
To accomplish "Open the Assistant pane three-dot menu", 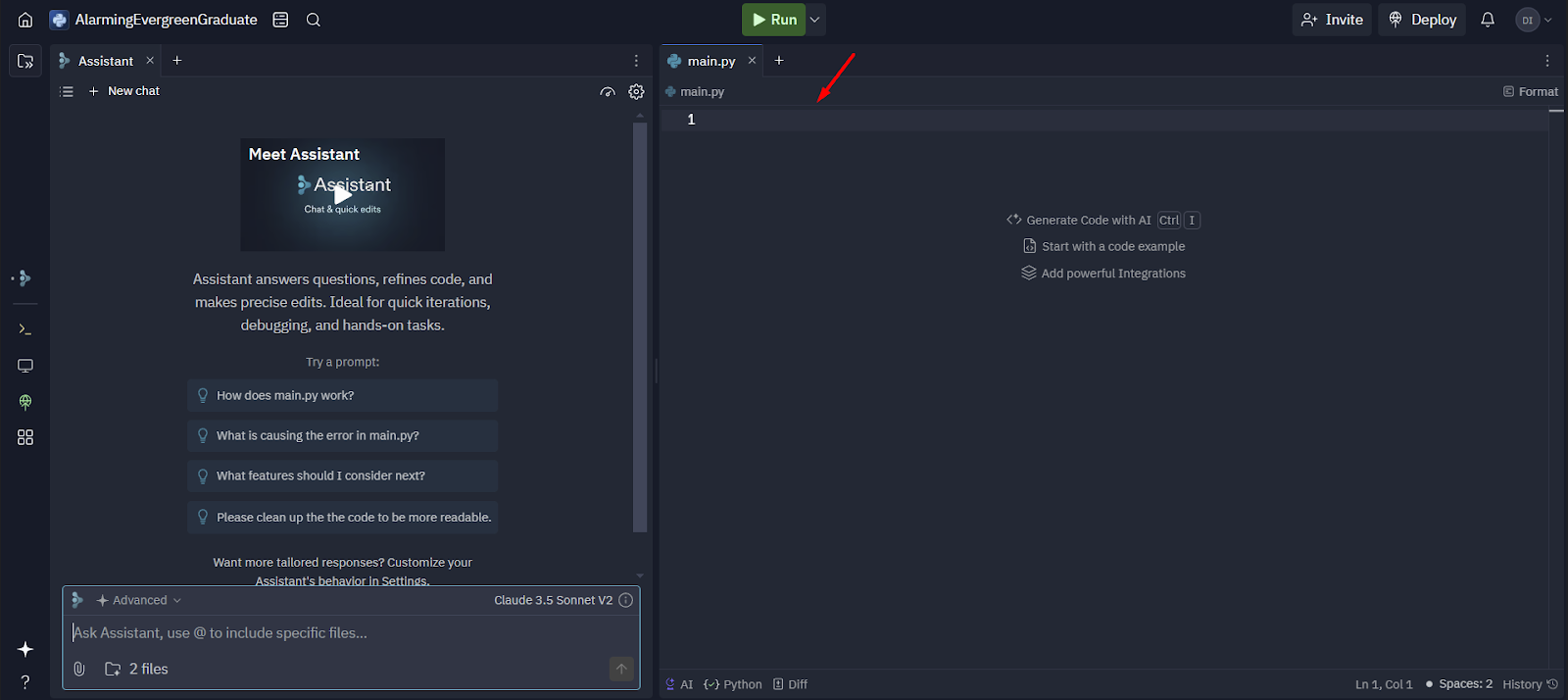I will tap(636, 61).
